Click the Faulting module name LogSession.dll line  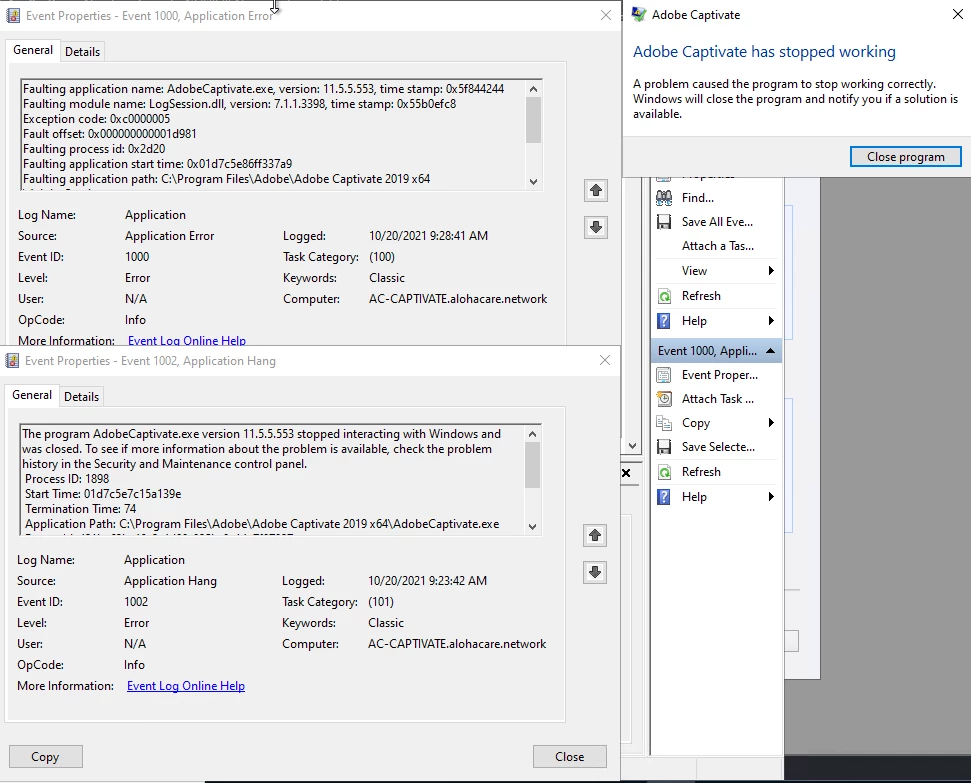(240, 104)
